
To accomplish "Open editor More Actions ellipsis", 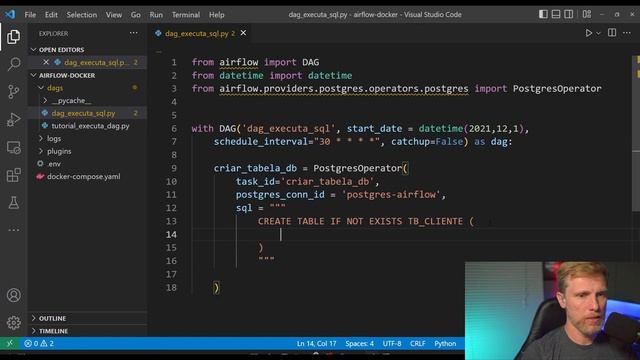I will pyautogui.click(x=627, y=33).
